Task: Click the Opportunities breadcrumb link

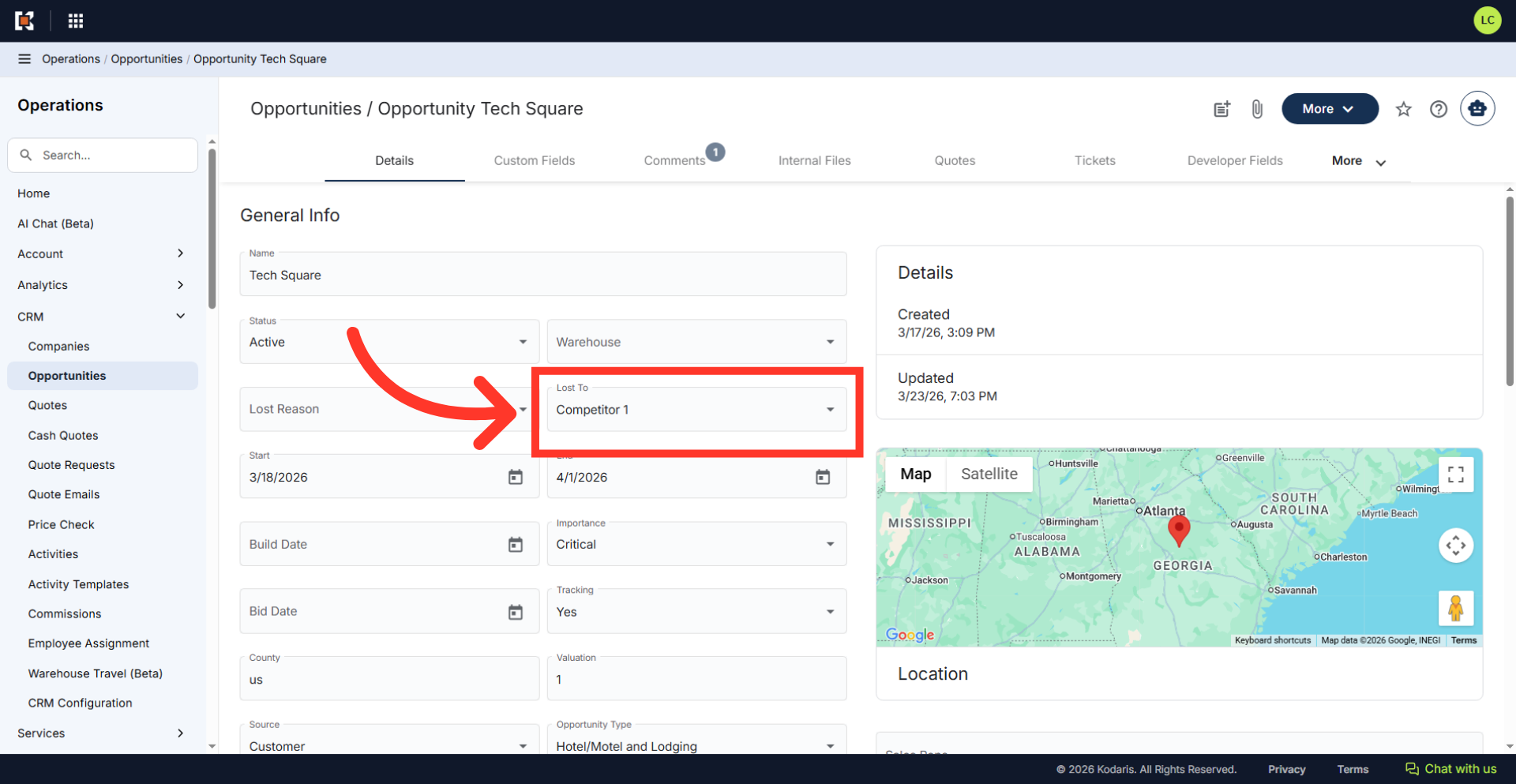Action: point(147,59)
